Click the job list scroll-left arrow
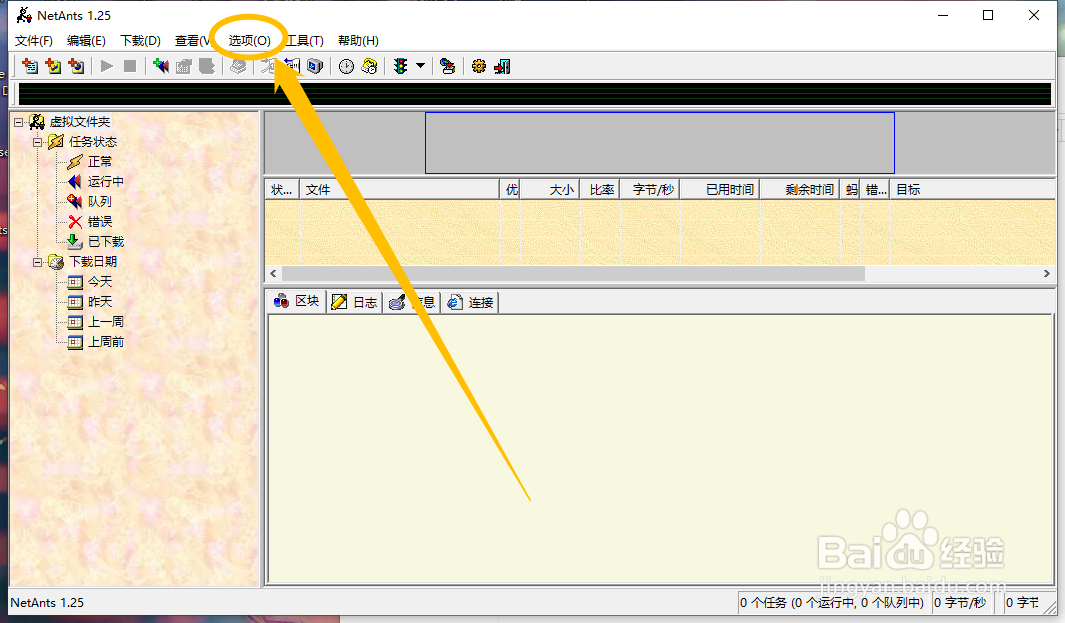1065x623 pixels. coord(273,273)
